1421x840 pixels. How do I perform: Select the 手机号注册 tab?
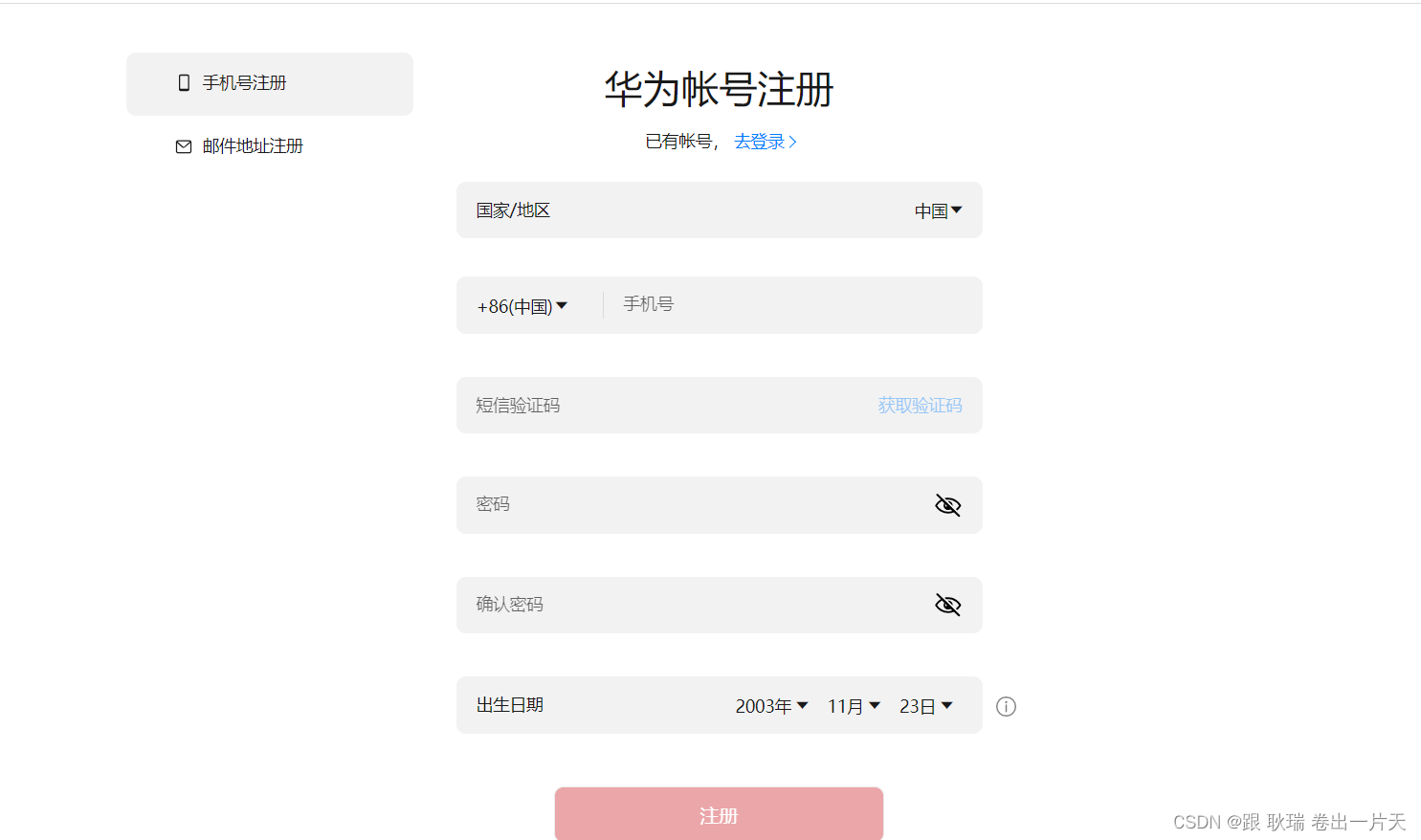point(270,84)
